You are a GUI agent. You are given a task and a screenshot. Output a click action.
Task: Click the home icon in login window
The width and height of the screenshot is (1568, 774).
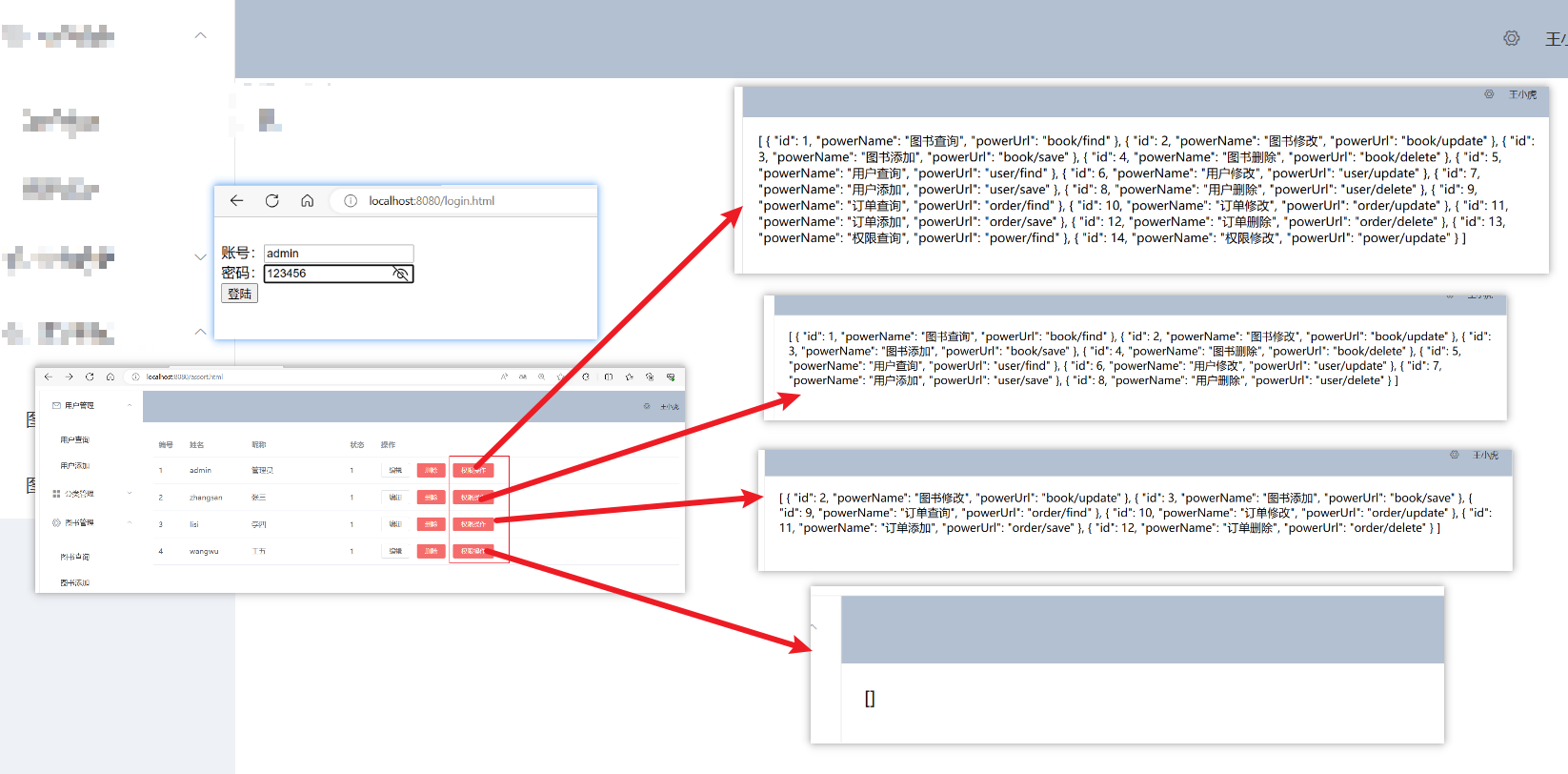(307, 200)
